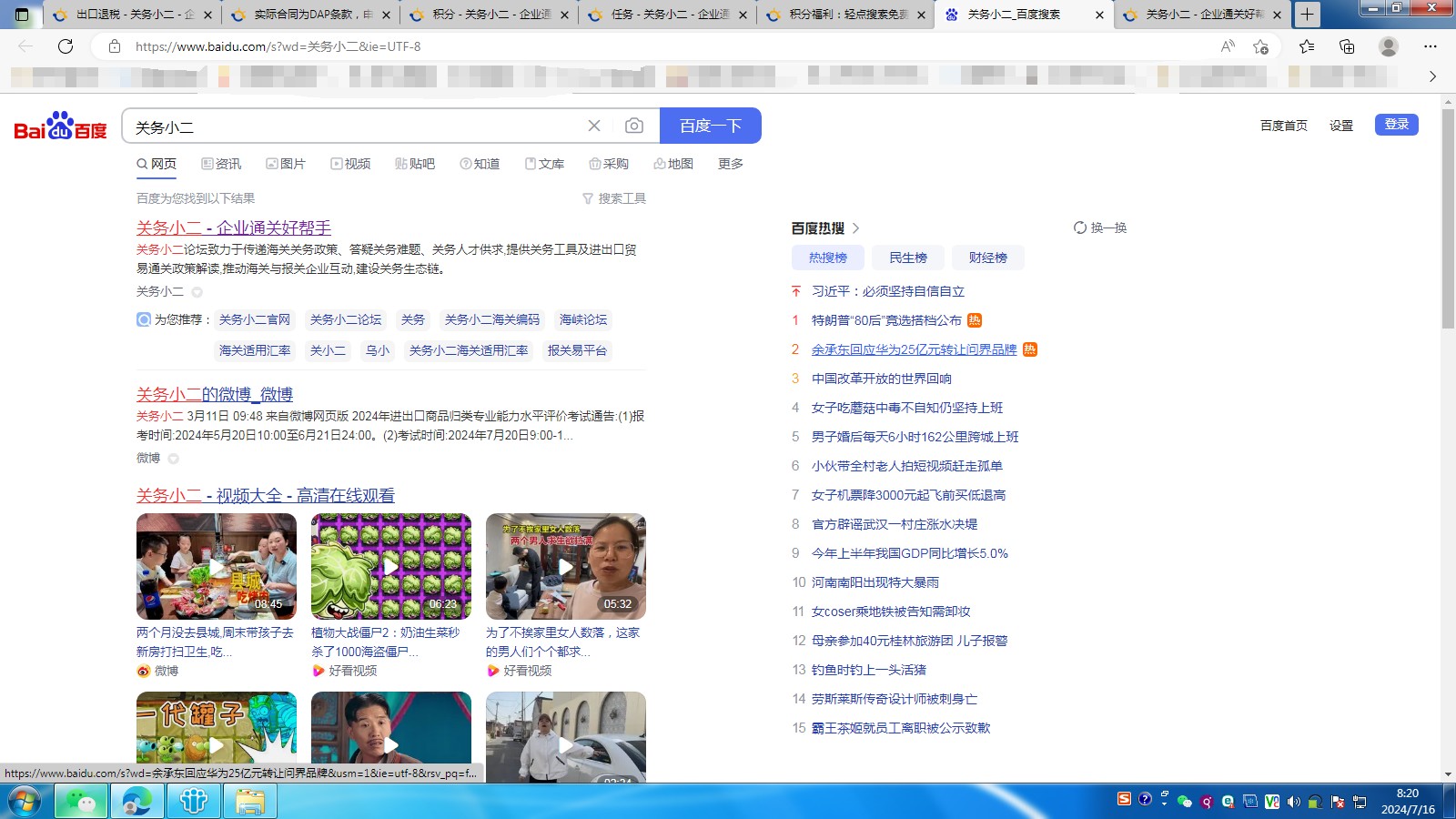Add page to favorites star icon
1456x819 pixels.
1260,46
